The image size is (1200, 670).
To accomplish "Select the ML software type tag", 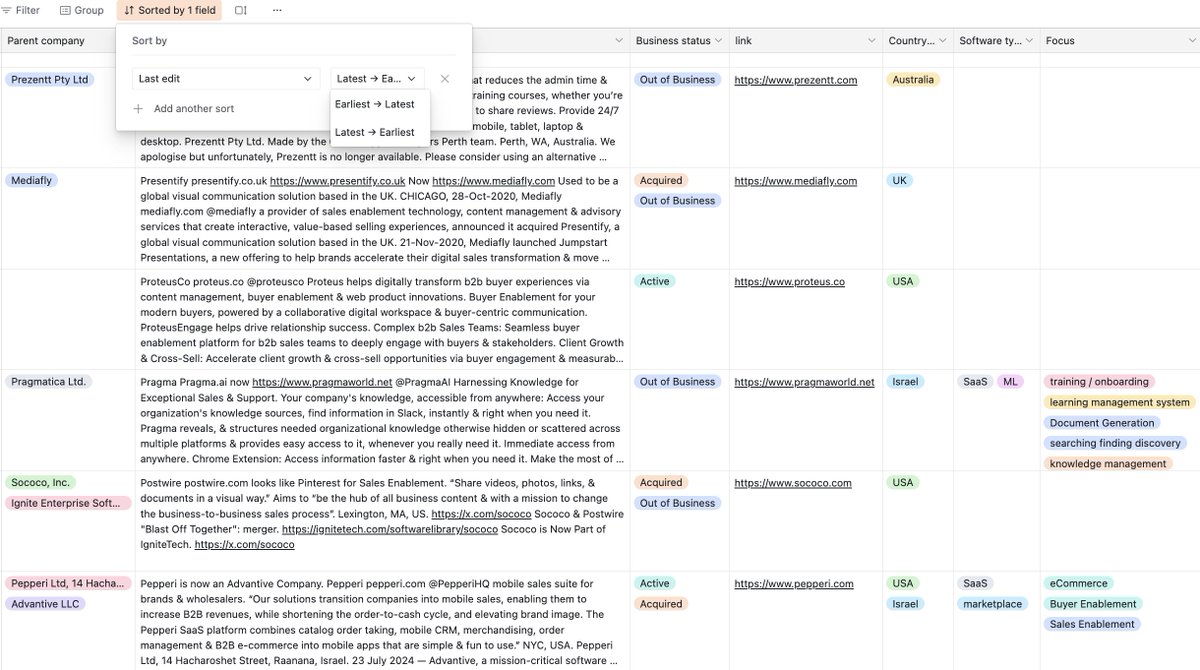I will point(1011,382).
